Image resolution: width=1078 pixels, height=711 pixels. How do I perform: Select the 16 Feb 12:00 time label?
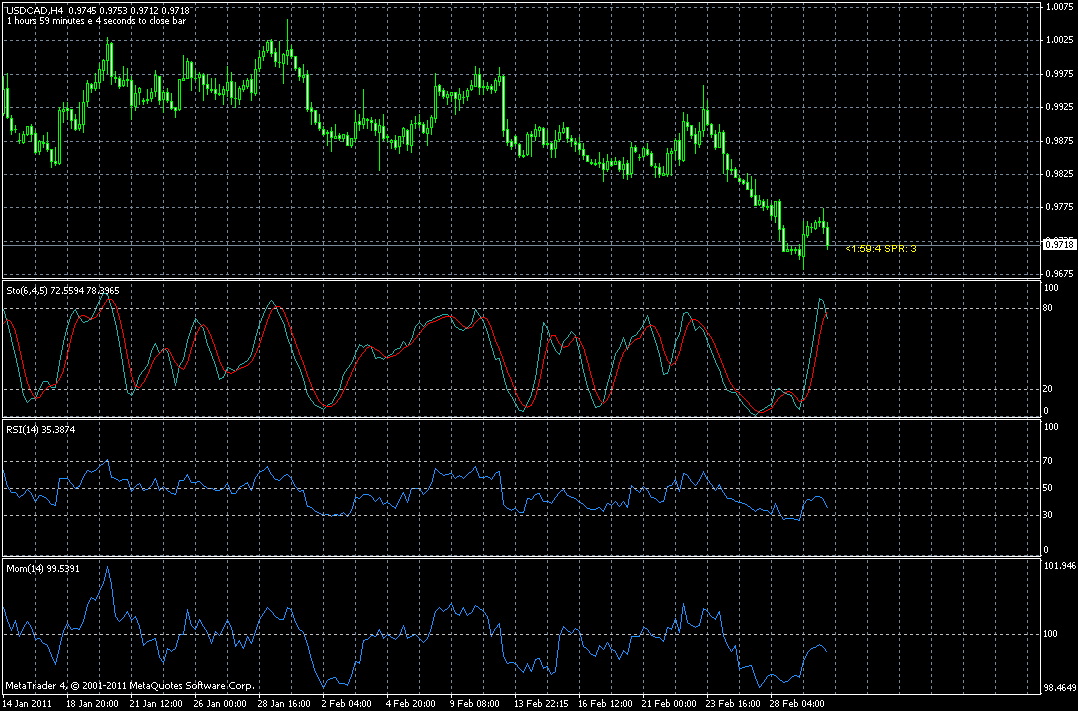click(605, 704)
